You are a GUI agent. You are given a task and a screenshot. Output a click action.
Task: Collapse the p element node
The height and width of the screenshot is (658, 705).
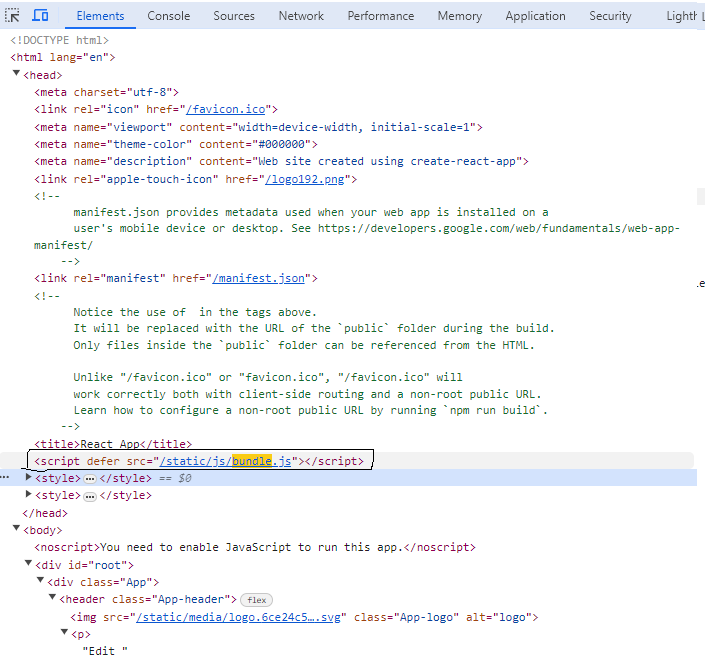[x=64, y=632]
